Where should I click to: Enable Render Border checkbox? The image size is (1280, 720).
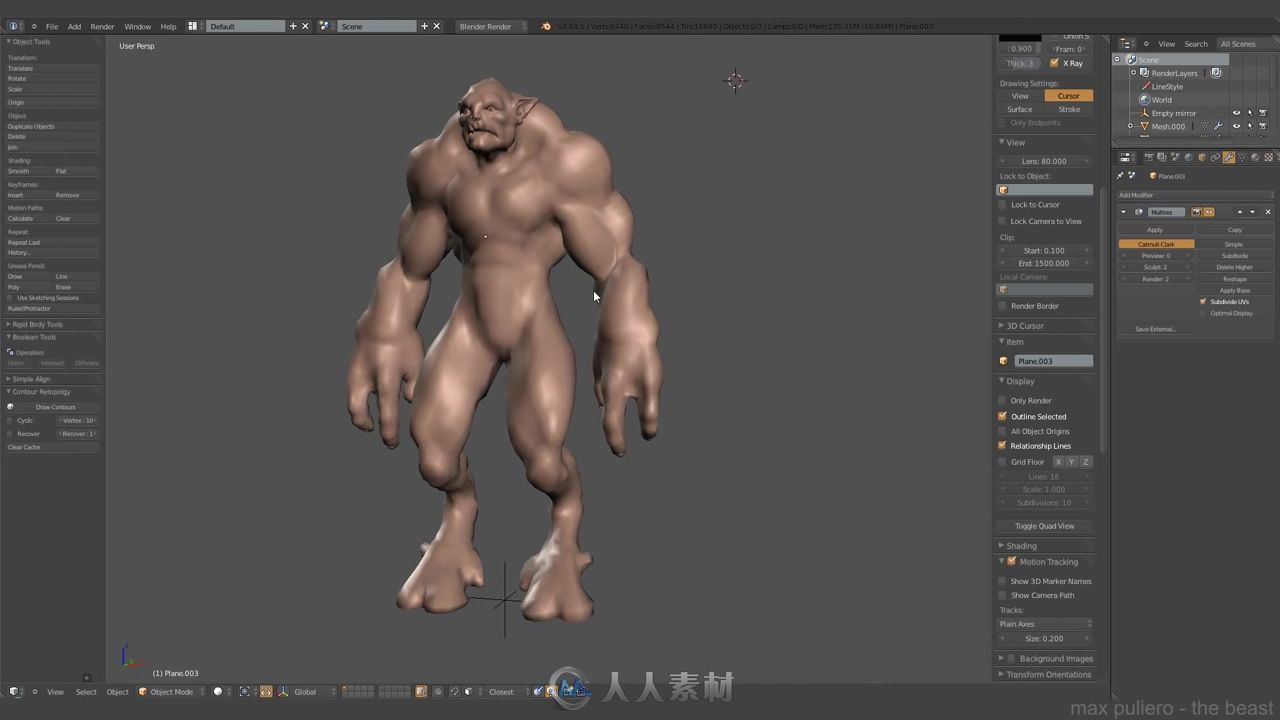pyautogui.click(x=1003, y=306)
